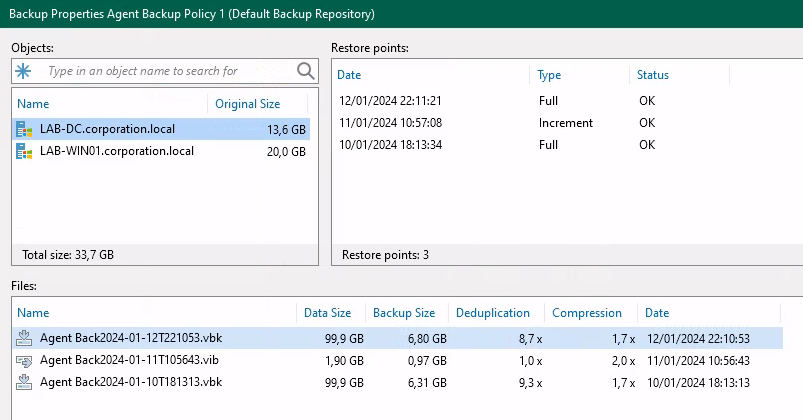Sort restore points by the Status header
Viewport: 803px width, 420px height.
click(x=652, y=75)
